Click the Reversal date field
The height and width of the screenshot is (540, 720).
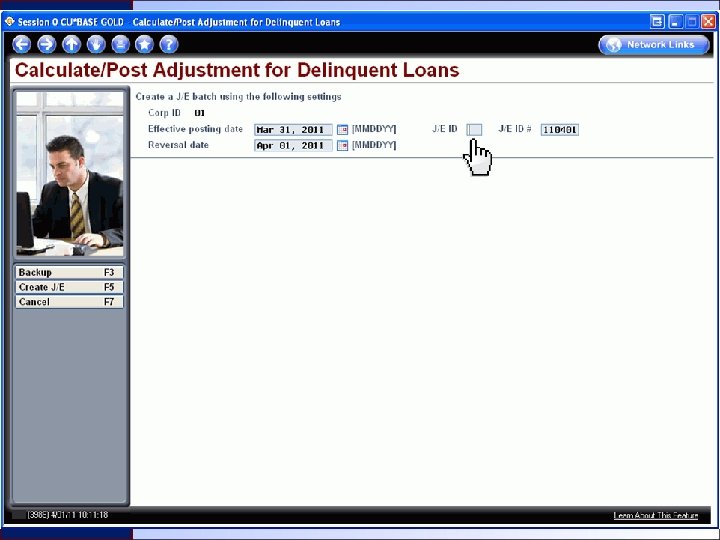(293, 146)
